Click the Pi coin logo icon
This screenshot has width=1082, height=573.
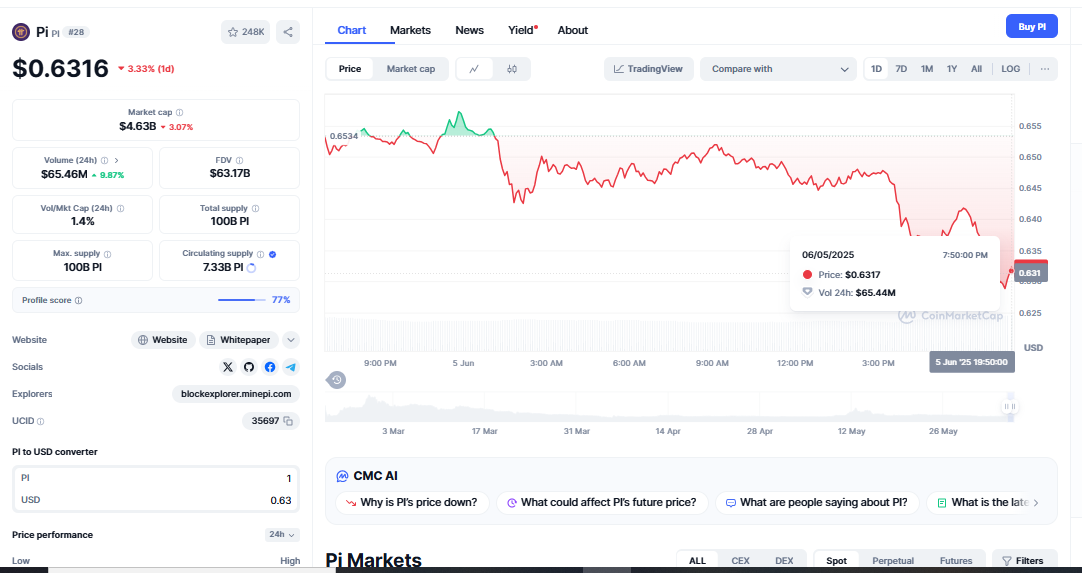(21, 32)
